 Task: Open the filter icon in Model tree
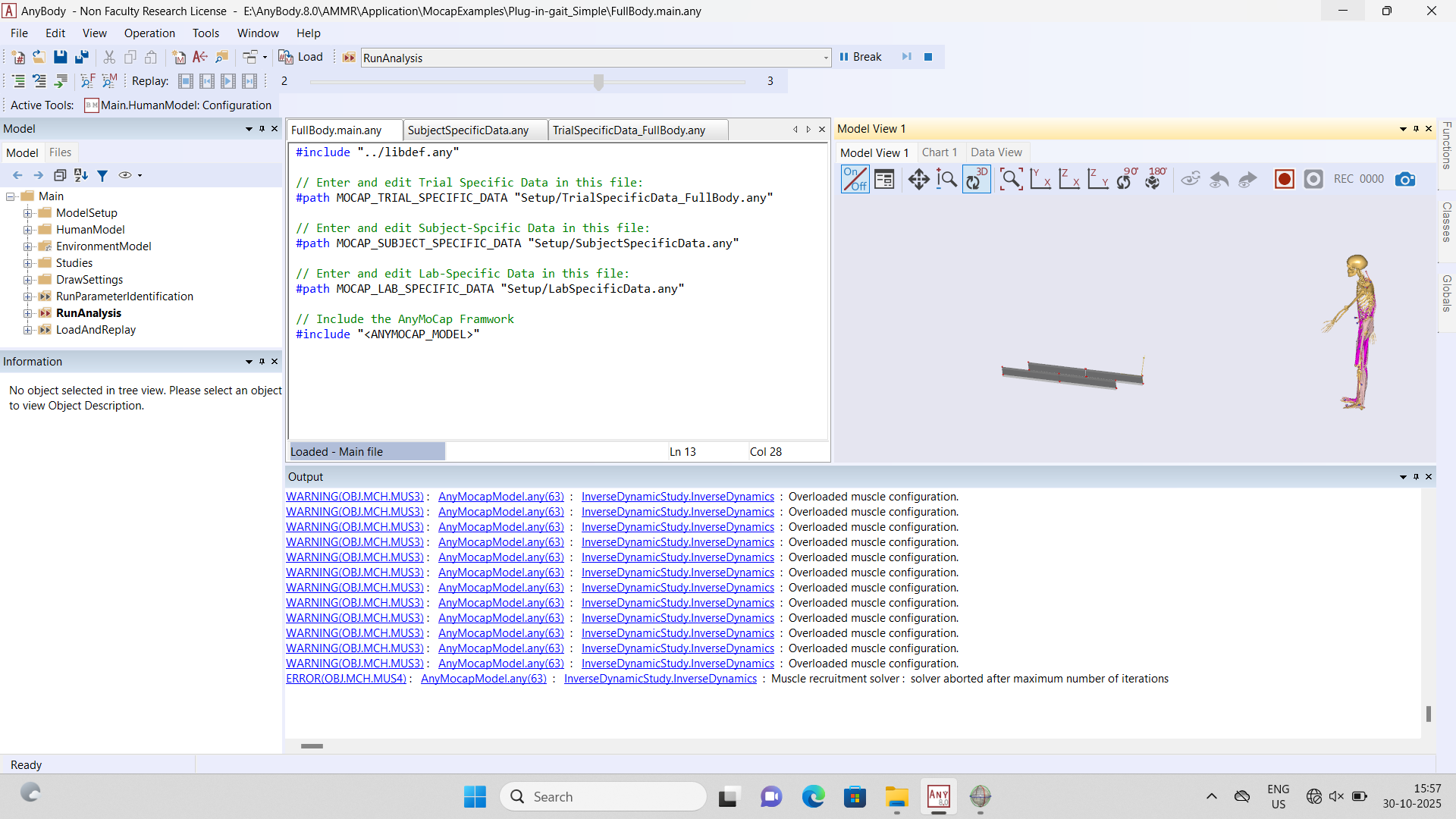coord(102,175)
